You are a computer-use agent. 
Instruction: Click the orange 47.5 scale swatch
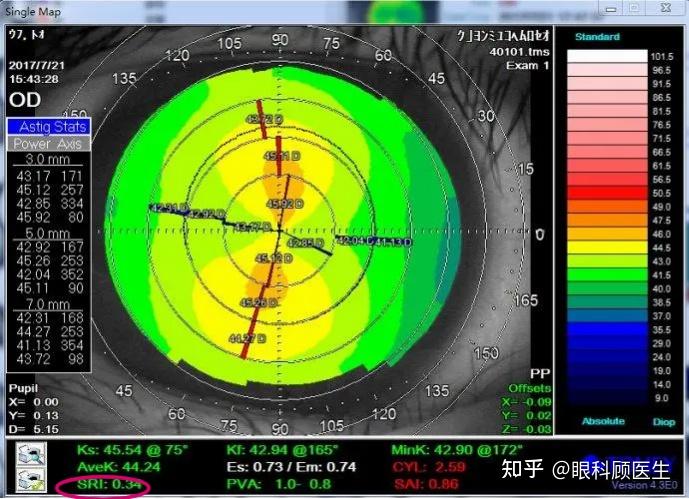[607, 220]
